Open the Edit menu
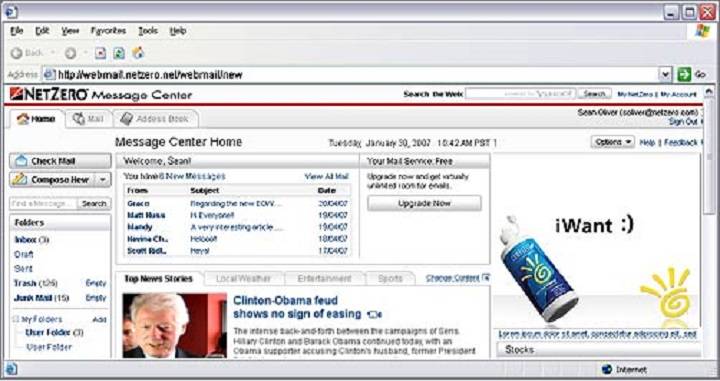 tap(42, 31)
